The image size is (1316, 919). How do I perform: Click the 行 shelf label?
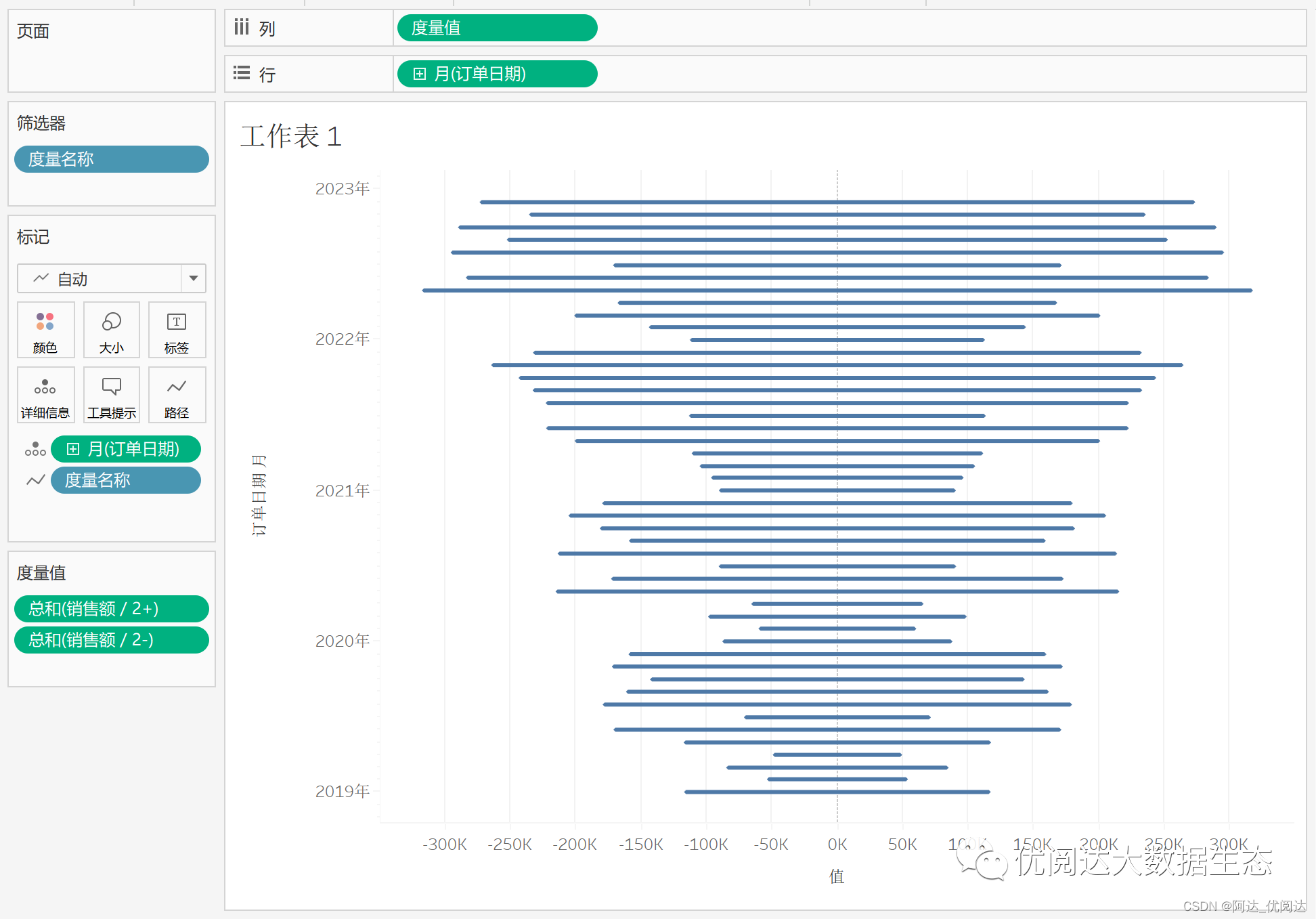click(x=267, y=74)
